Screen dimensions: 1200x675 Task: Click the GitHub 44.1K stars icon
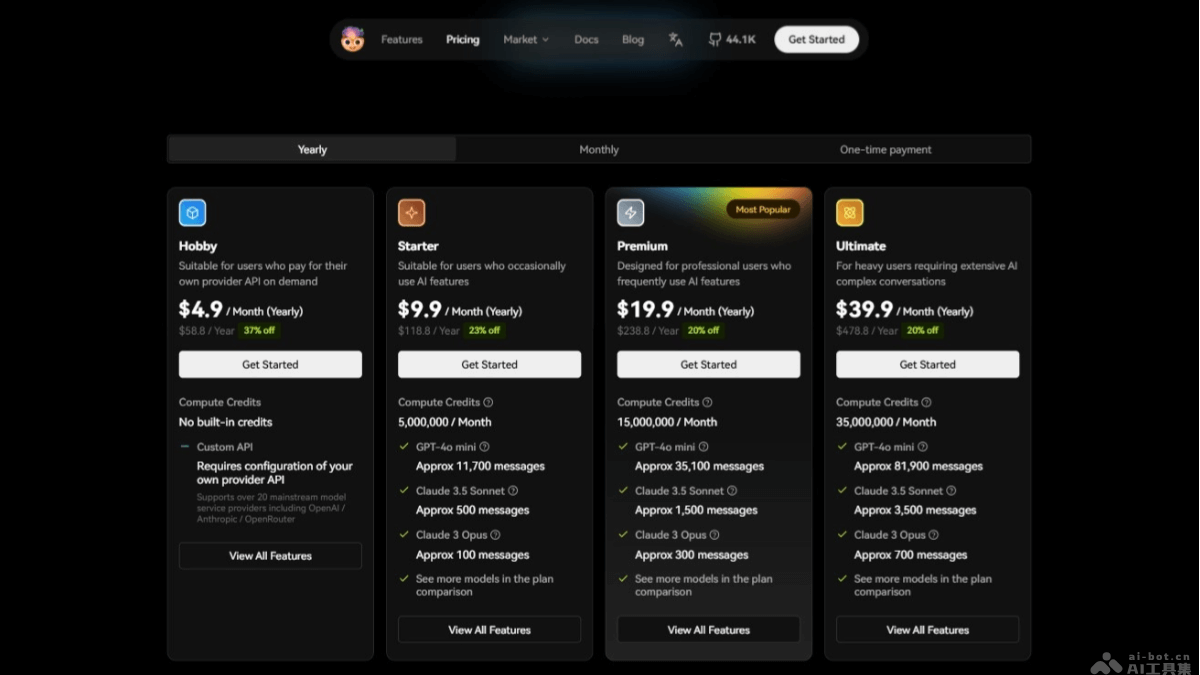(x=715, y=40)
